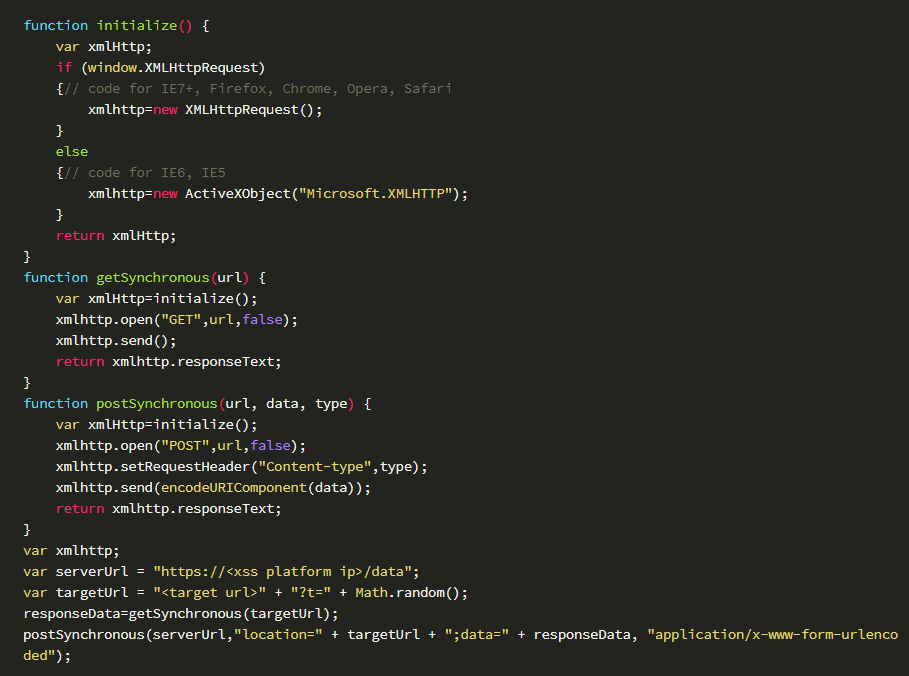This screenshot has width=909, height=676.
Task: Click the "?t=" string
Action: pos(311,593)
